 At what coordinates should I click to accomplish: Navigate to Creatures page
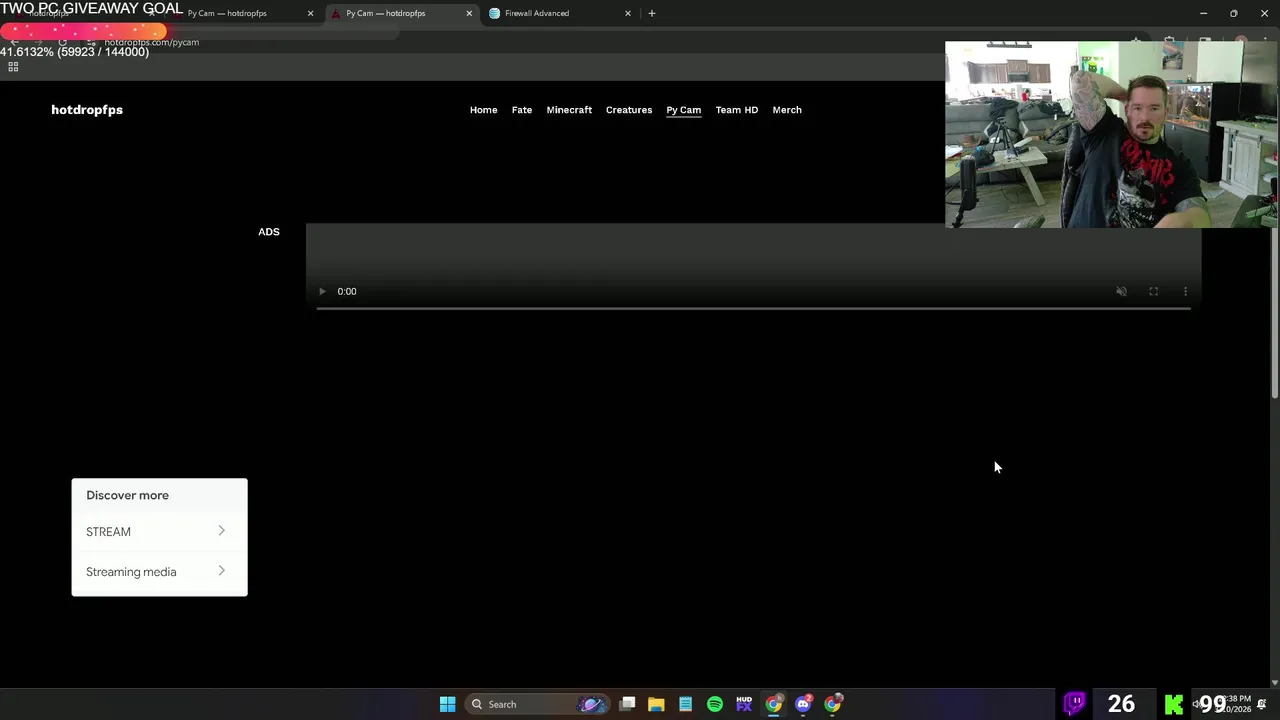[x=629, y=110]
